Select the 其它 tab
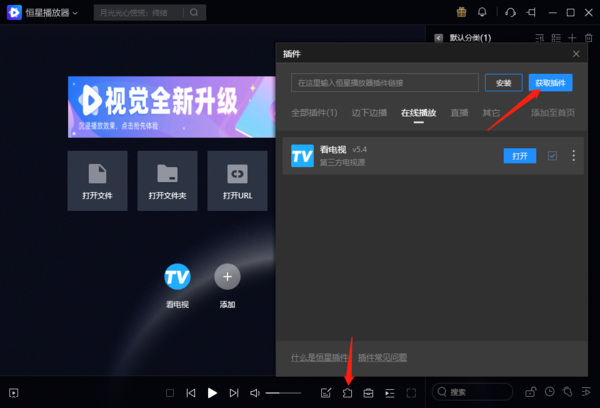Image resolution: width=600 pixels, height=408 pixels. point(491,113)
